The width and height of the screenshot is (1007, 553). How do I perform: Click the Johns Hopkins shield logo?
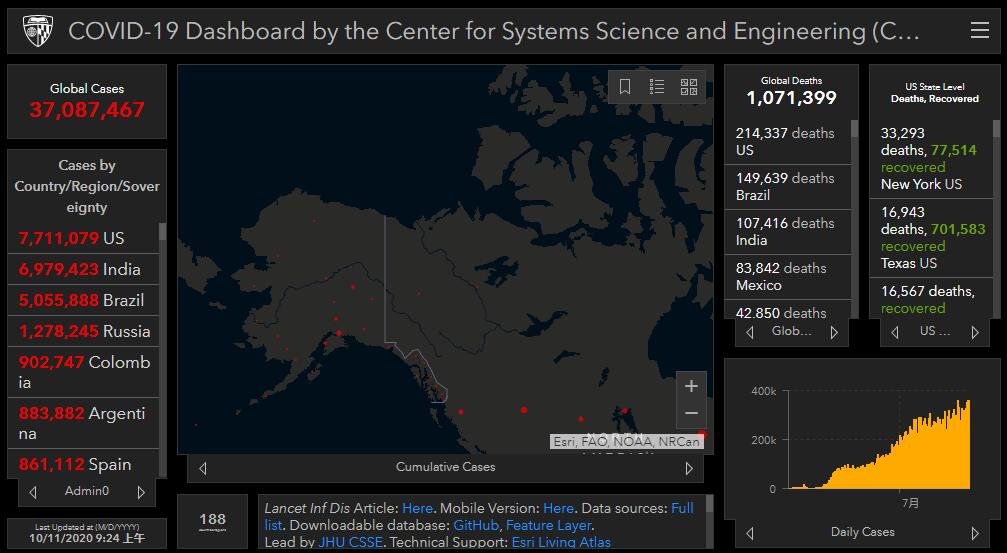tap(38, 31)
